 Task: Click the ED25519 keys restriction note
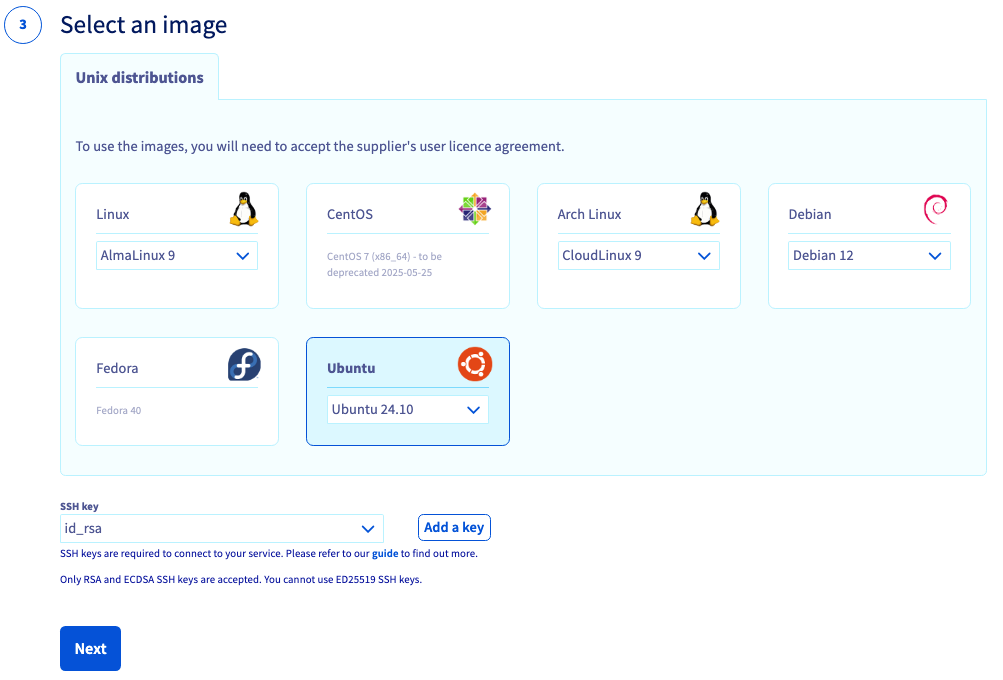click(x=241, y=580)
